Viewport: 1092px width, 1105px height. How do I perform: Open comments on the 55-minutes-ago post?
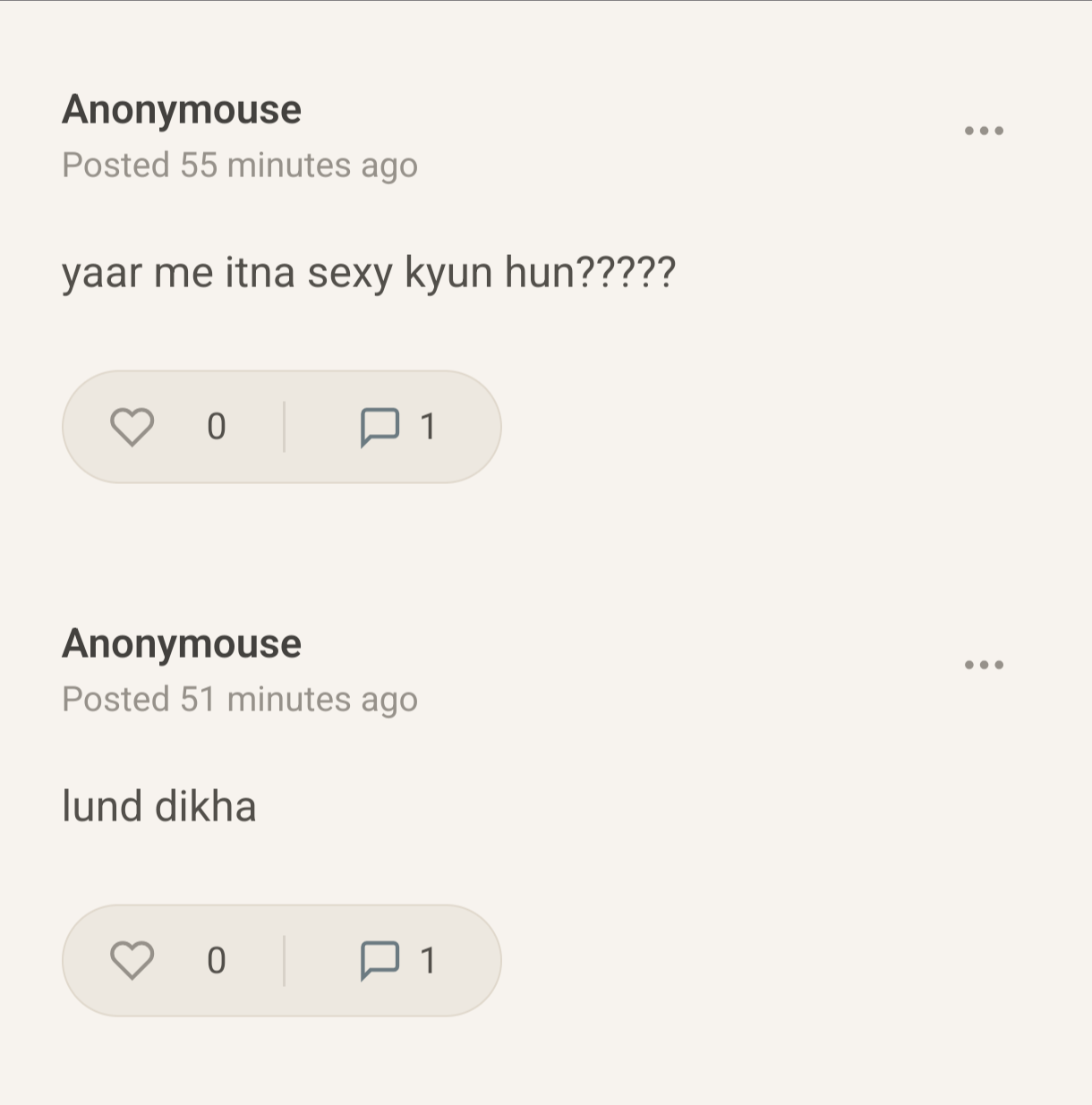pyautogui.click(x=380, y=427)
